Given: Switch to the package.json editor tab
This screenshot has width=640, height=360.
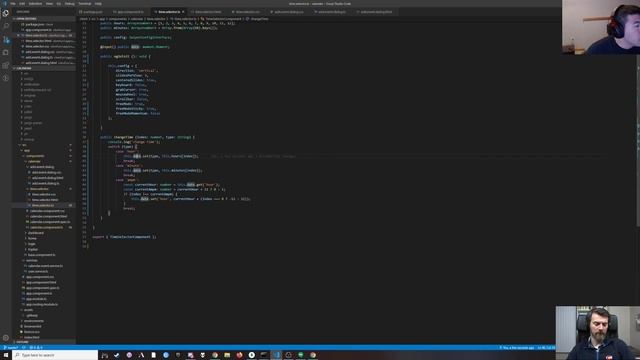Looking at the screenshot, I should 93,12.
